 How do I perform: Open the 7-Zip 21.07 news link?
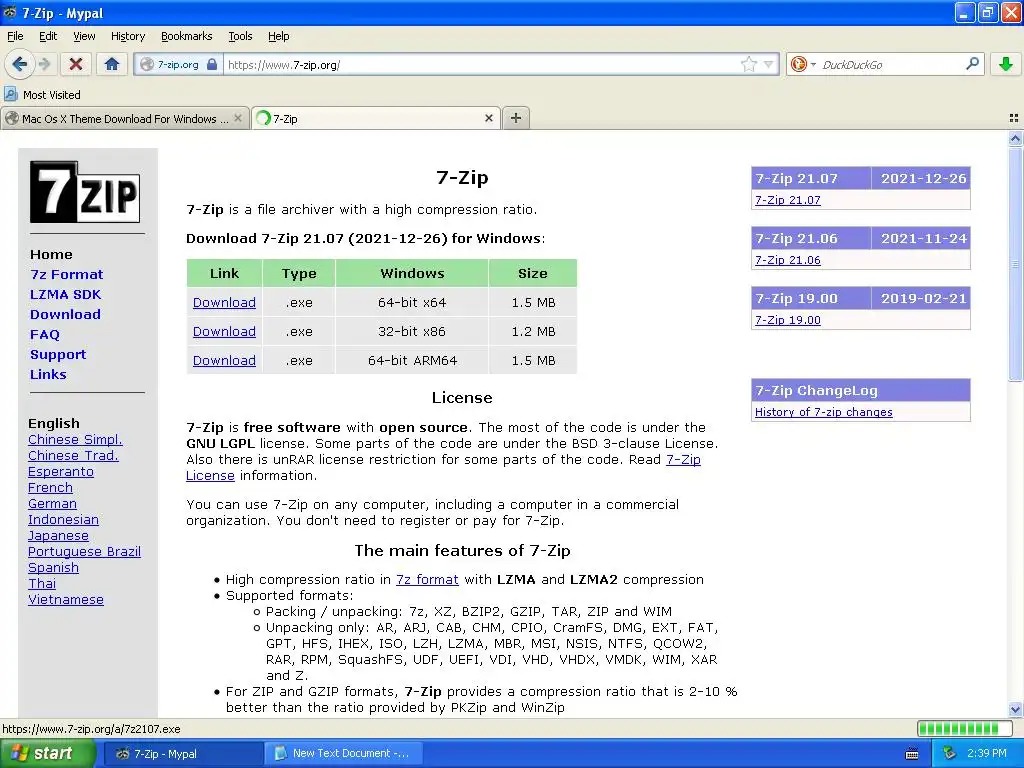click(x=788, y=200)
